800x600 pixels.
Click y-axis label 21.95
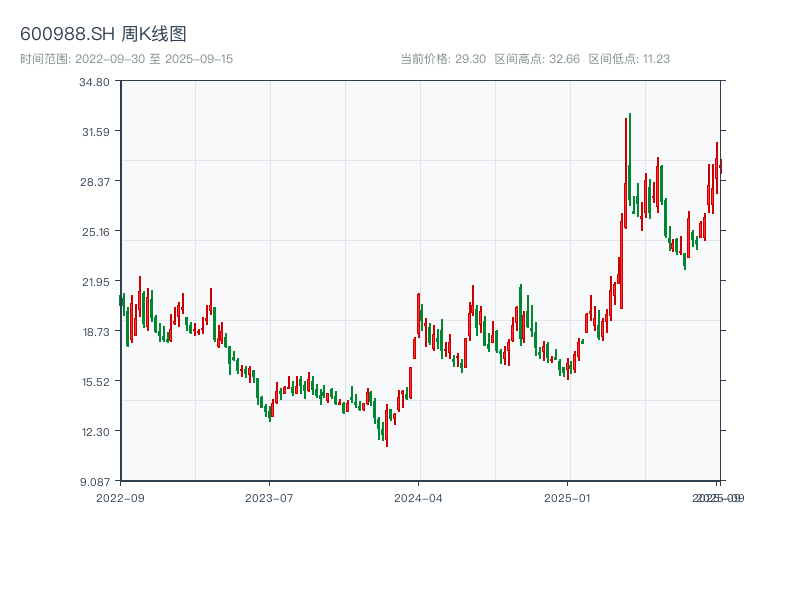click(x=96, y=282)
